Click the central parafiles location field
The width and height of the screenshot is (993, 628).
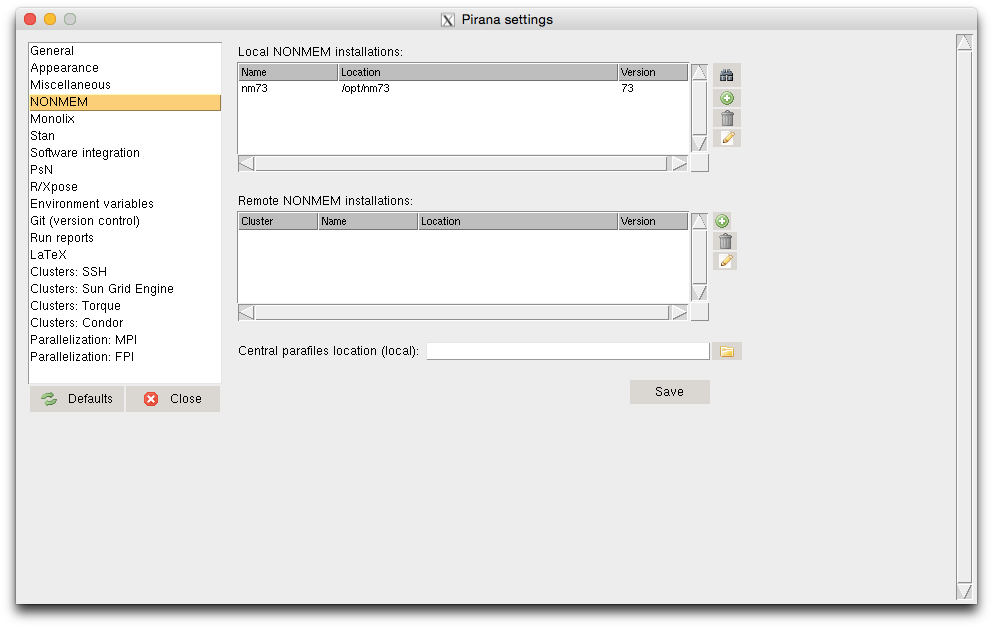click(567, 351)
